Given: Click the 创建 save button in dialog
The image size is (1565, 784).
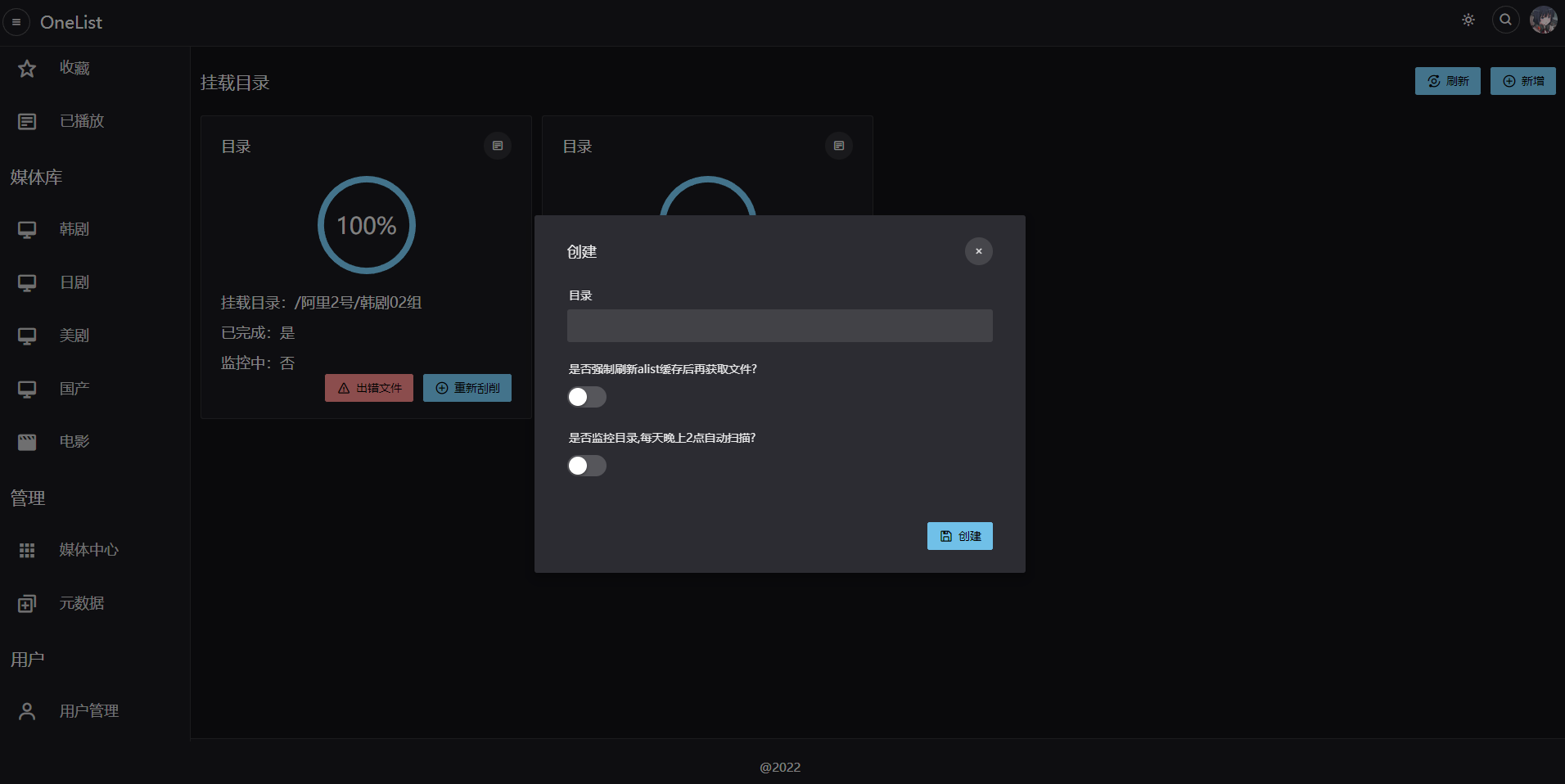Looking at the screenshot, I should 960,536.
